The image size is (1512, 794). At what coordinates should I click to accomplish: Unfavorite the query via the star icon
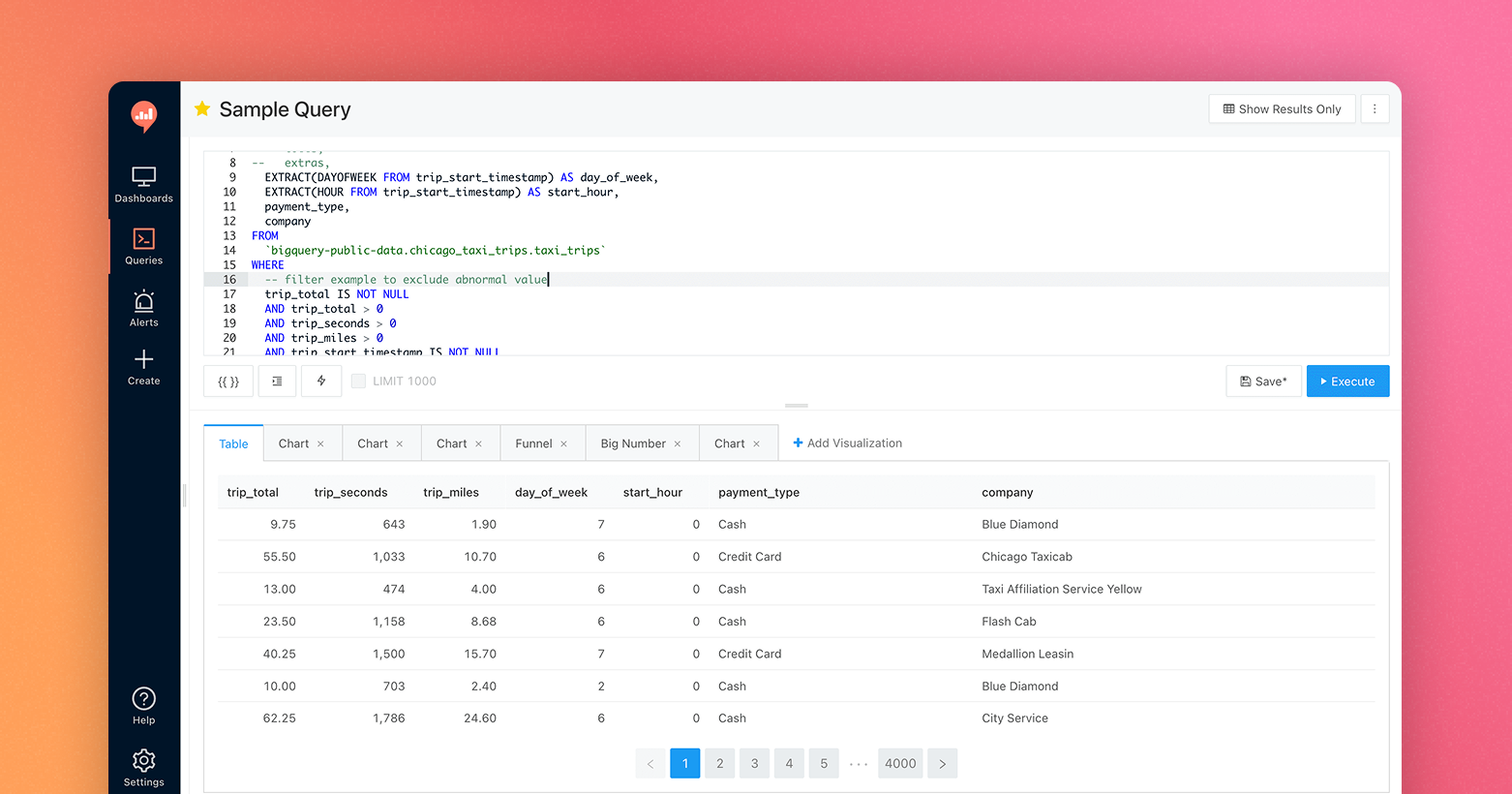tap(201, 109)
